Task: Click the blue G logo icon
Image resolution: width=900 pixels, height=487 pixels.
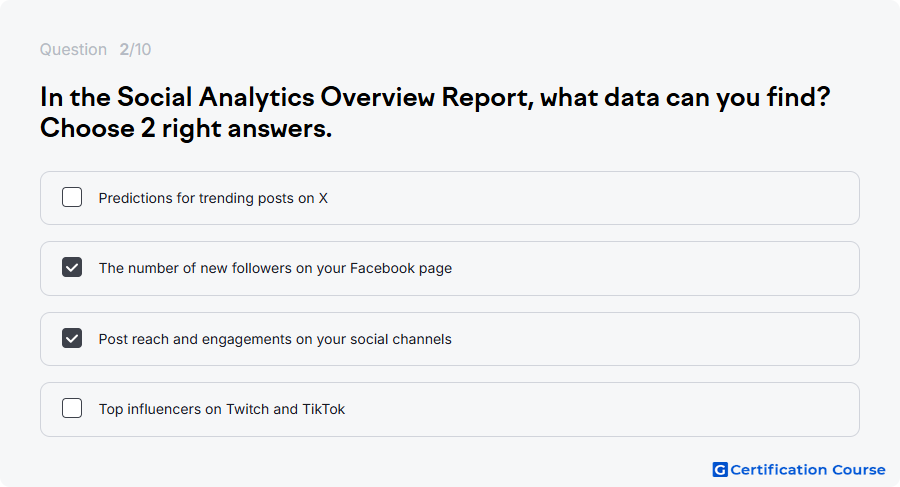Action: tap(720, 470)
